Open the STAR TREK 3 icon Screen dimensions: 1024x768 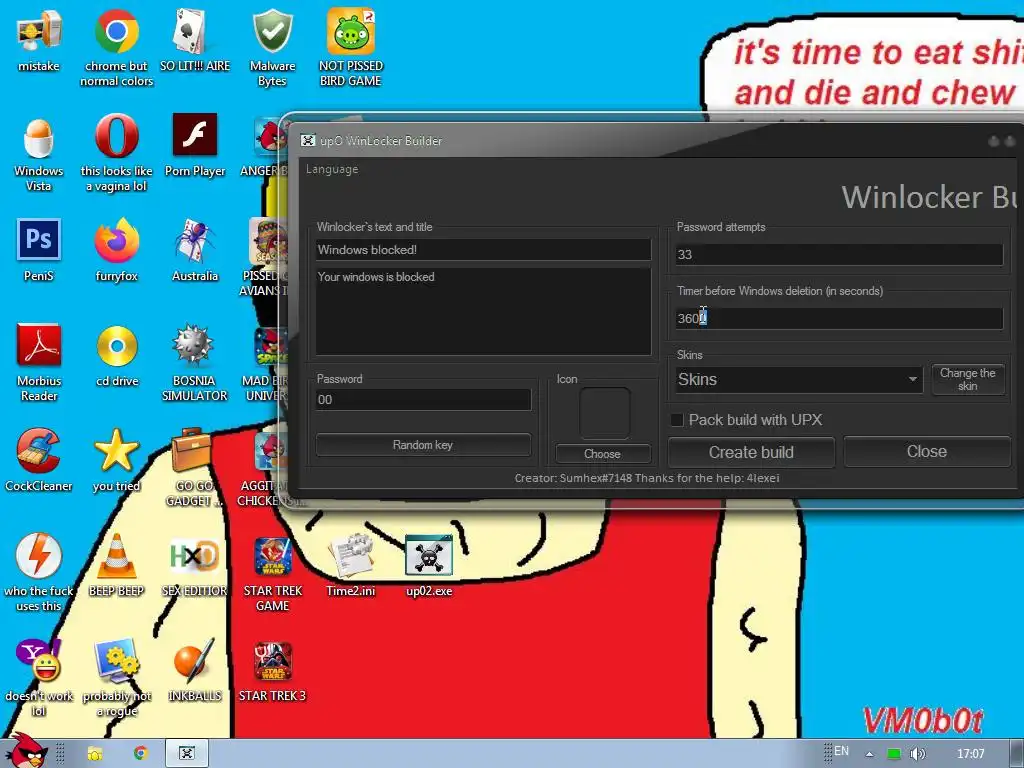pyautogui.click(x=272, y=661)
